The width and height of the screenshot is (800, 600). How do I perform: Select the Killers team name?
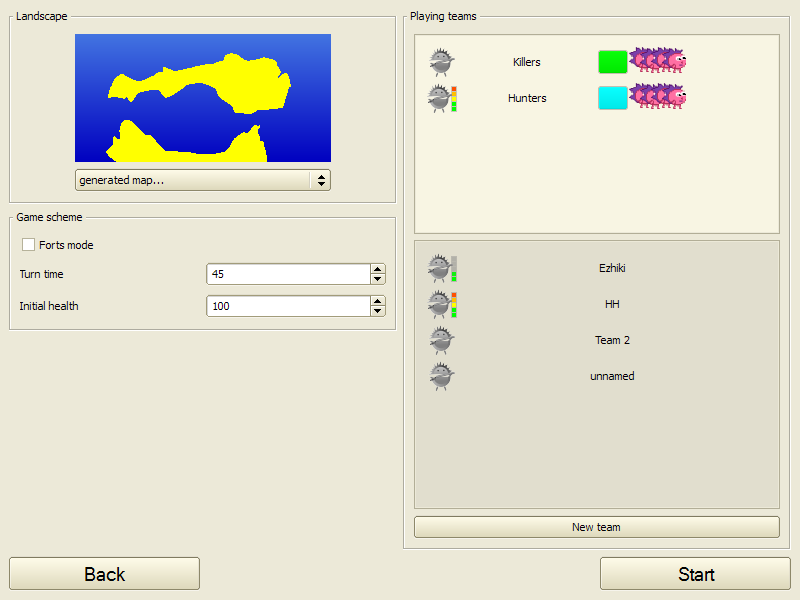coord(527,62)
